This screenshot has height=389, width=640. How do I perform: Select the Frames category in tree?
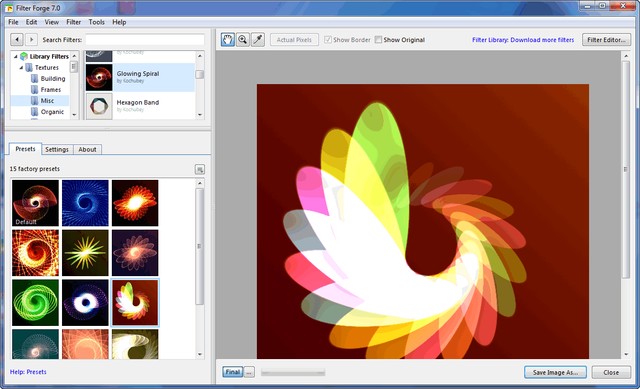click(51, 89)
